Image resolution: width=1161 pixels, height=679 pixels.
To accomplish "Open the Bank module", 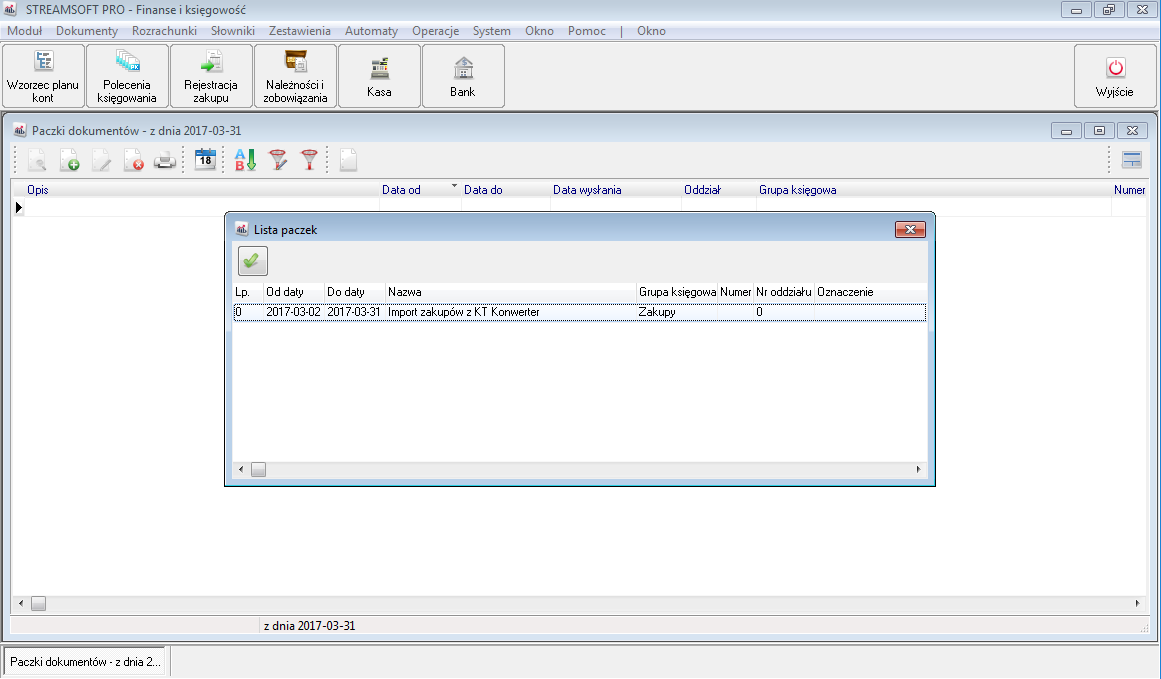I will pyautogui.click(x=463, y=76).
